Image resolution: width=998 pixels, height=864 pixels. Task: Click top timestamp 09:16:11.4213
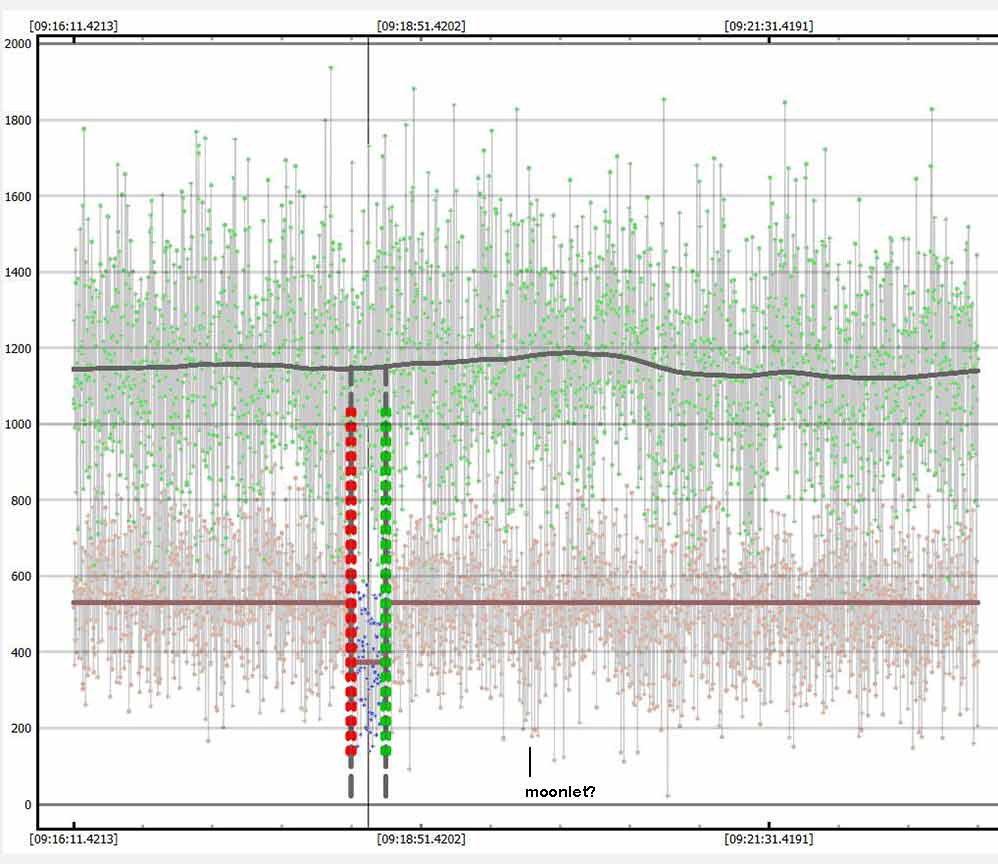click(74, 26)
